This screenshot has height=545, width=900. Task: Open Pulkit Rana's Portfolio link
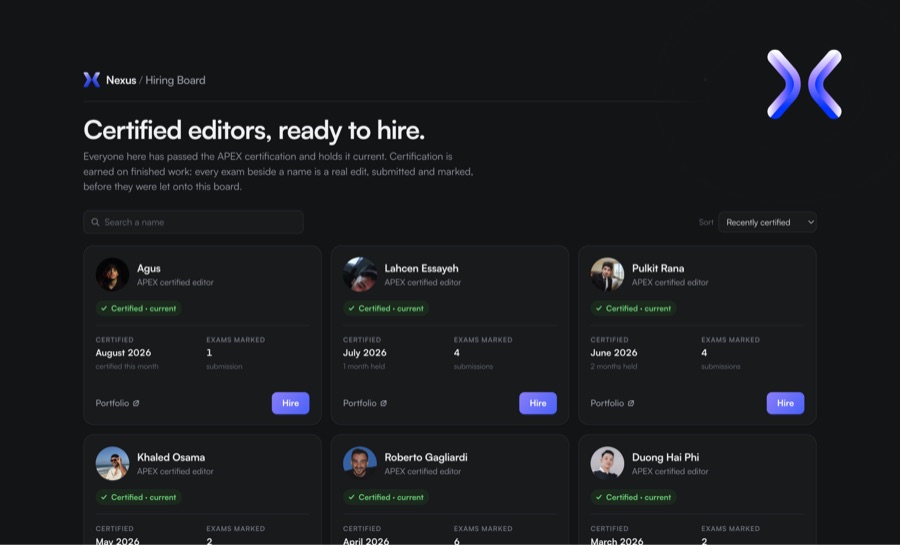(612, 403)
